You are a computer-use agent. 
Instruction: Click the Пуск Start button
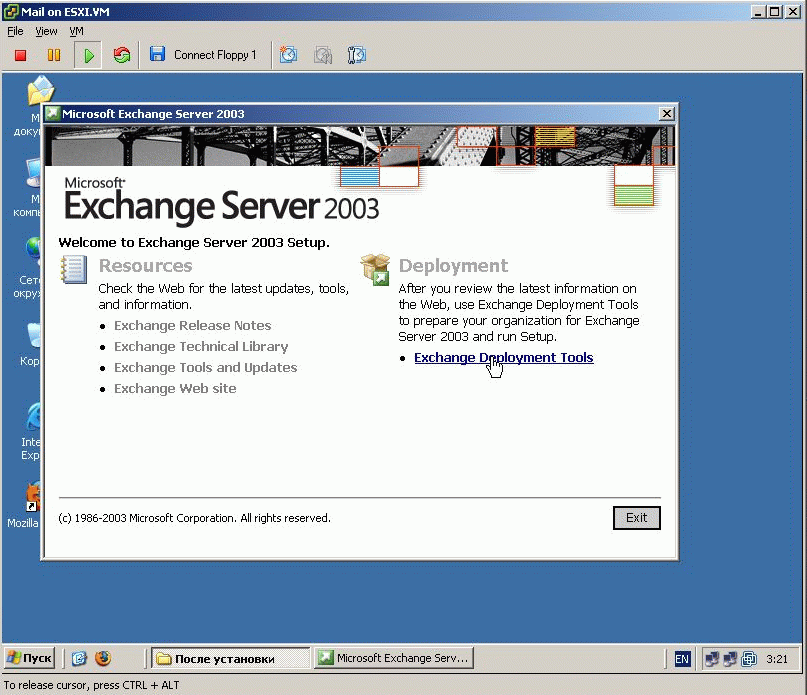coord(29,658)
